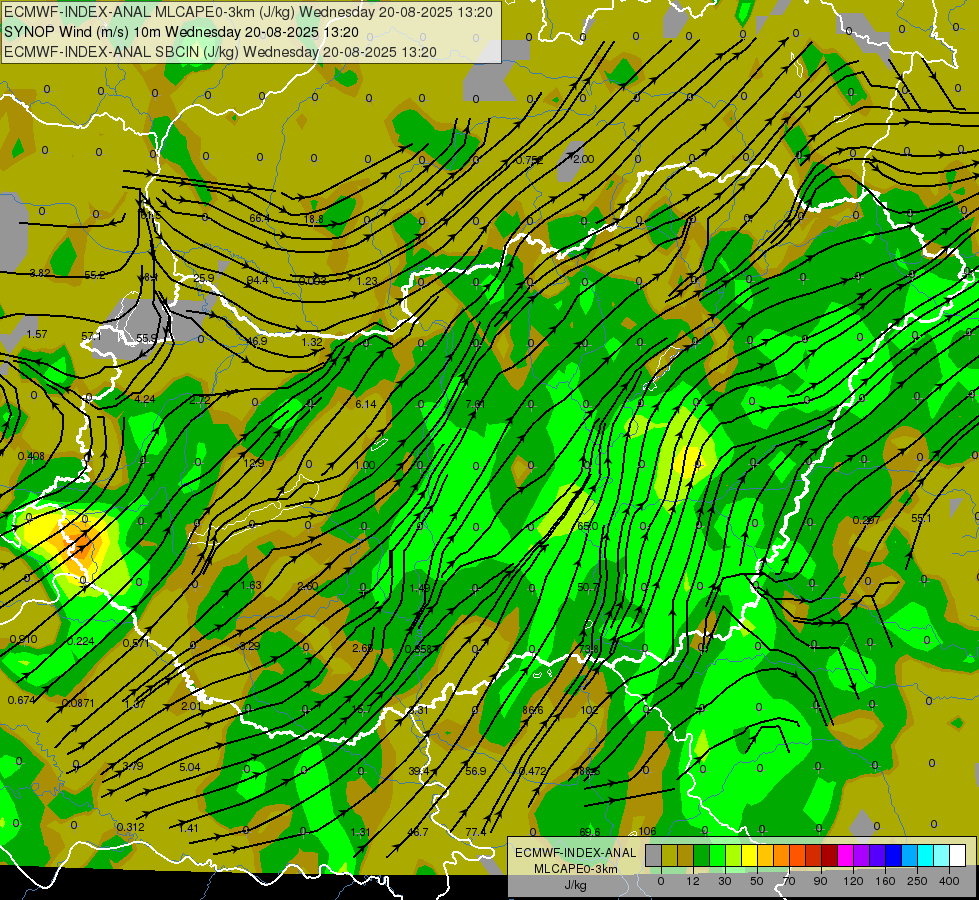Click the legend title 'ECMWF-INDEX-ANAL'
Screen dimensions: 979x900
click(576, 853)
